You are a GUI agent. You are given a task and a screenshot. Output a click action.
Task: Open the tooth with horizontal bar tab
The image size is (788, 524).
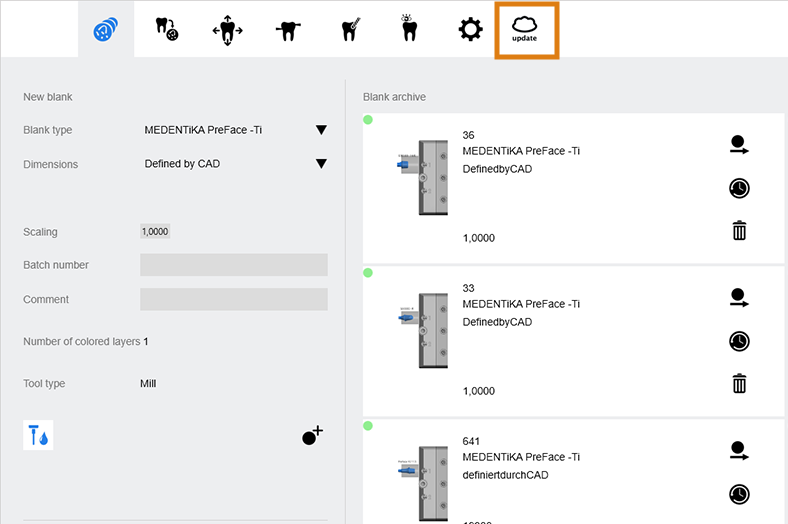coord(288,31)
